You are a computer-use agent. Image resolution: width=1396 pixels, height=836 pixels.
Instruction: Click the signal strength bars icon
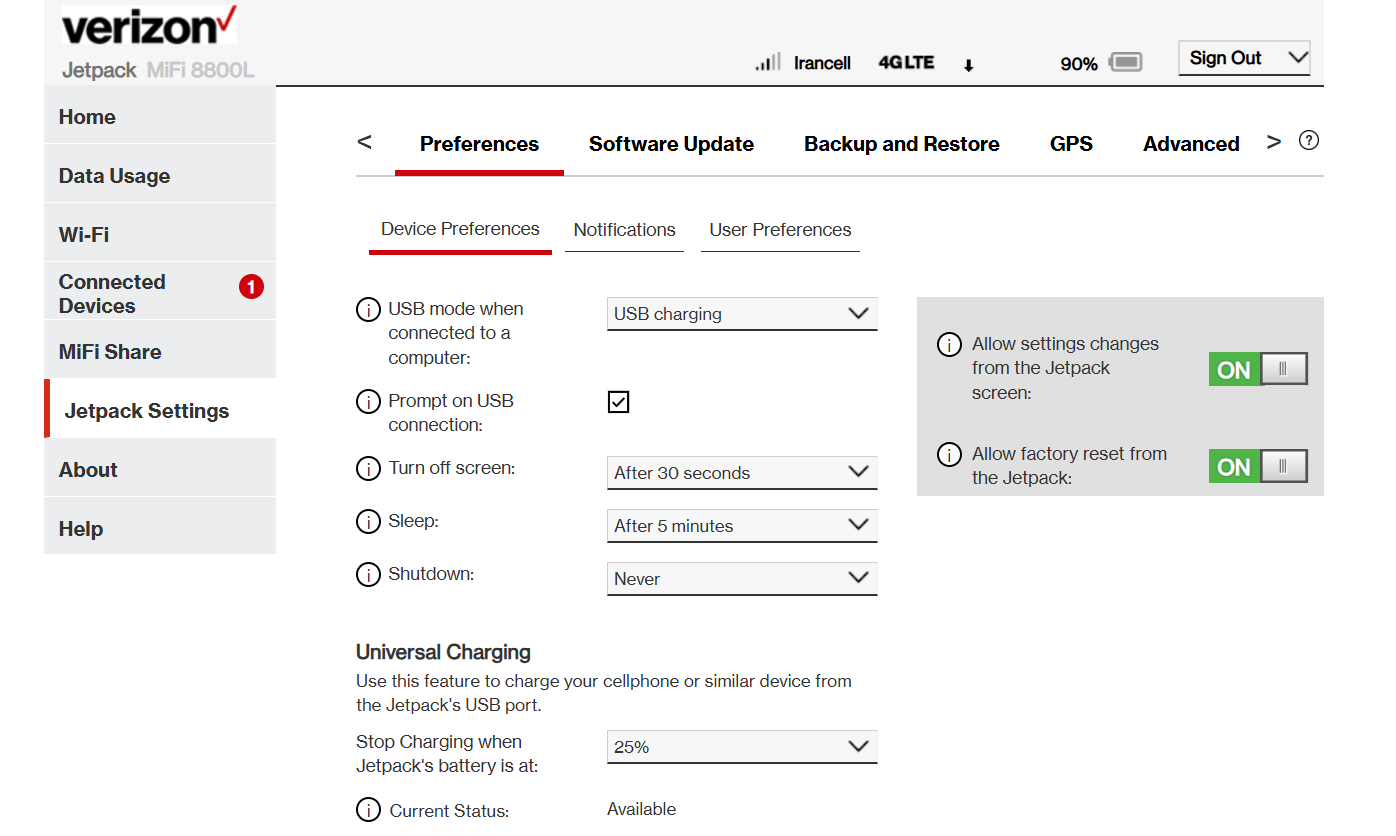767,63
